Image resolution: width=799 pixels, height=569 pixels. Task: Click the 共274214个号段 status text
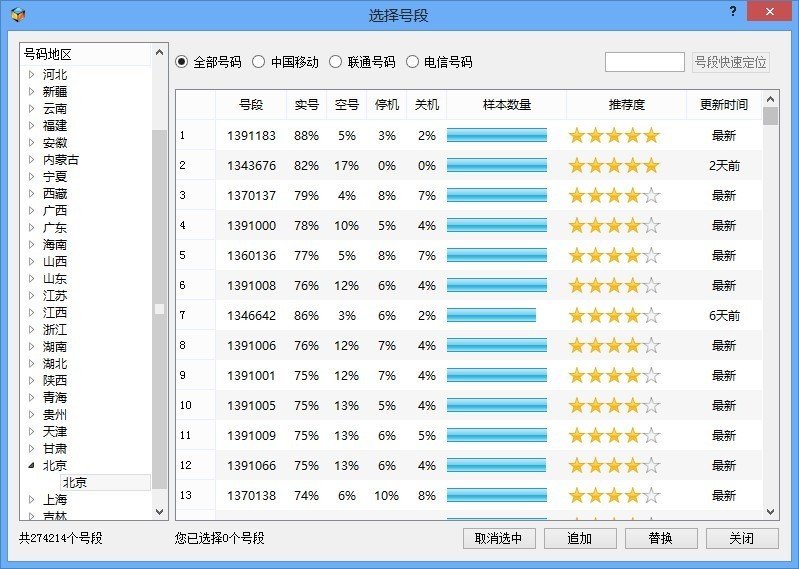pyautogui.click(x=61, y=538)
